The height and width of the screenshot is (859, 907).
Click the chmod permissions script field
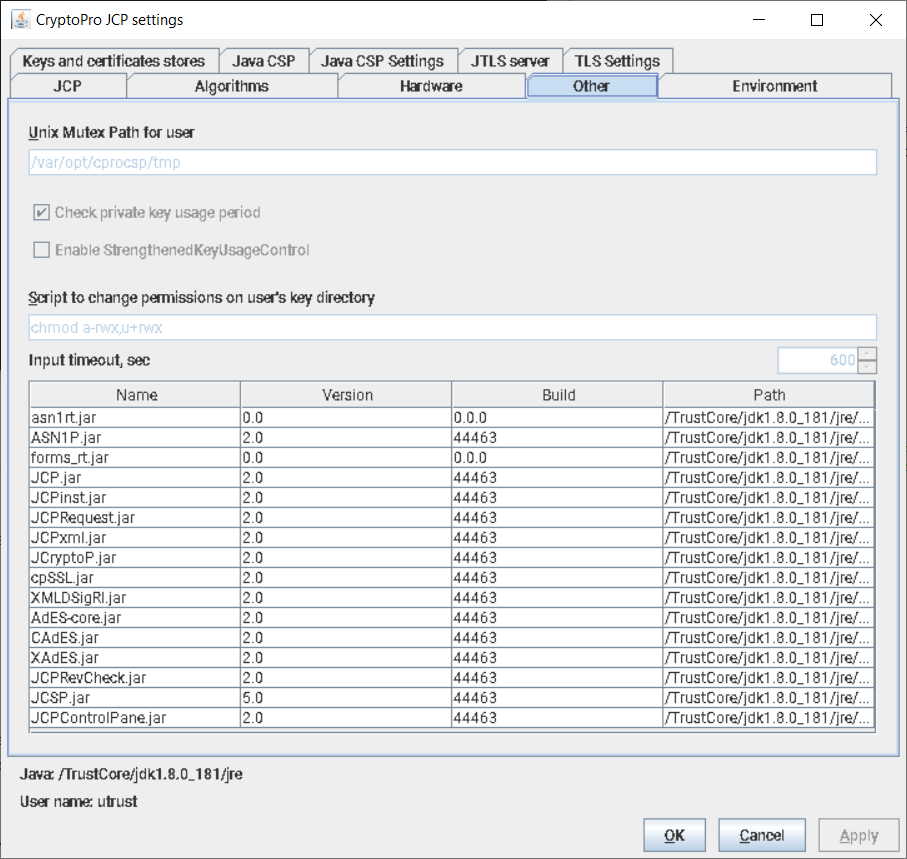(x=452, y=327)
